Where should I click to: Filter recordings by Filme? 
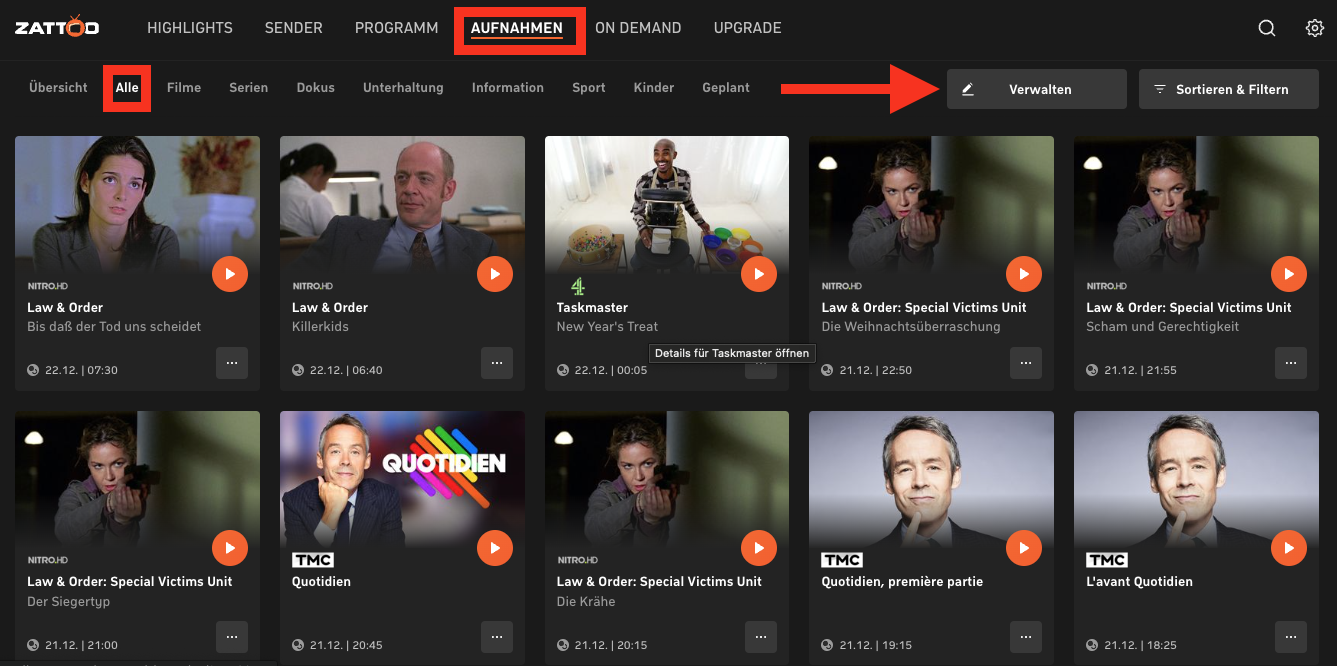click(184, 88)
